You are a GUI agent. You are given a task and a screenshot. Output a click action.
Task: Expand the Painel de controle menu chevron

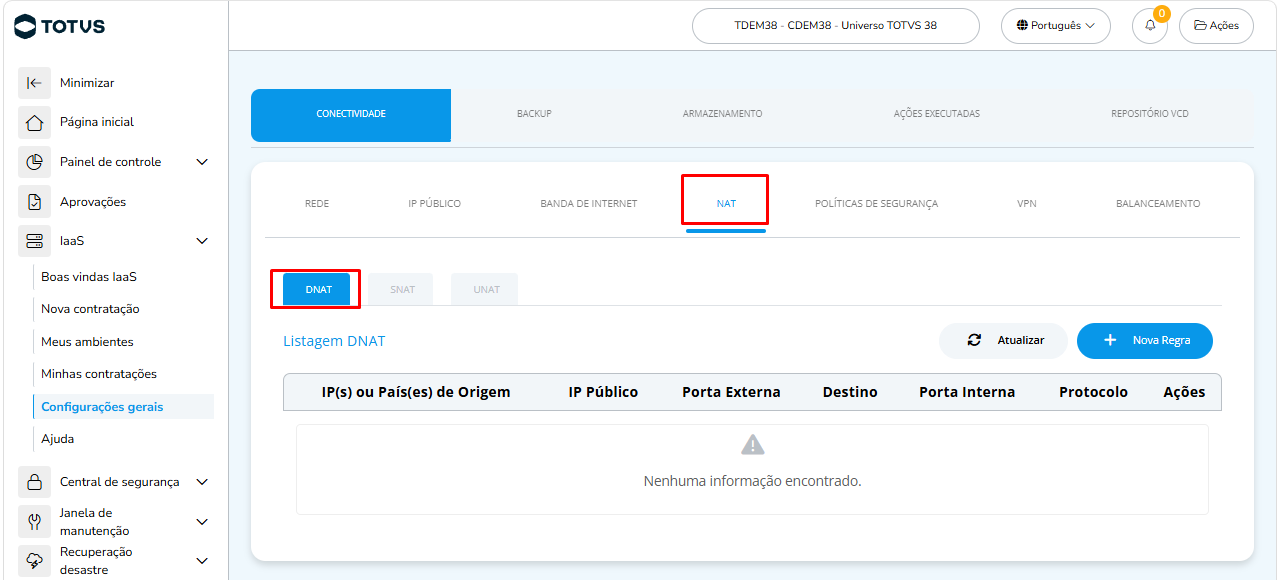(x=202, y=162)
